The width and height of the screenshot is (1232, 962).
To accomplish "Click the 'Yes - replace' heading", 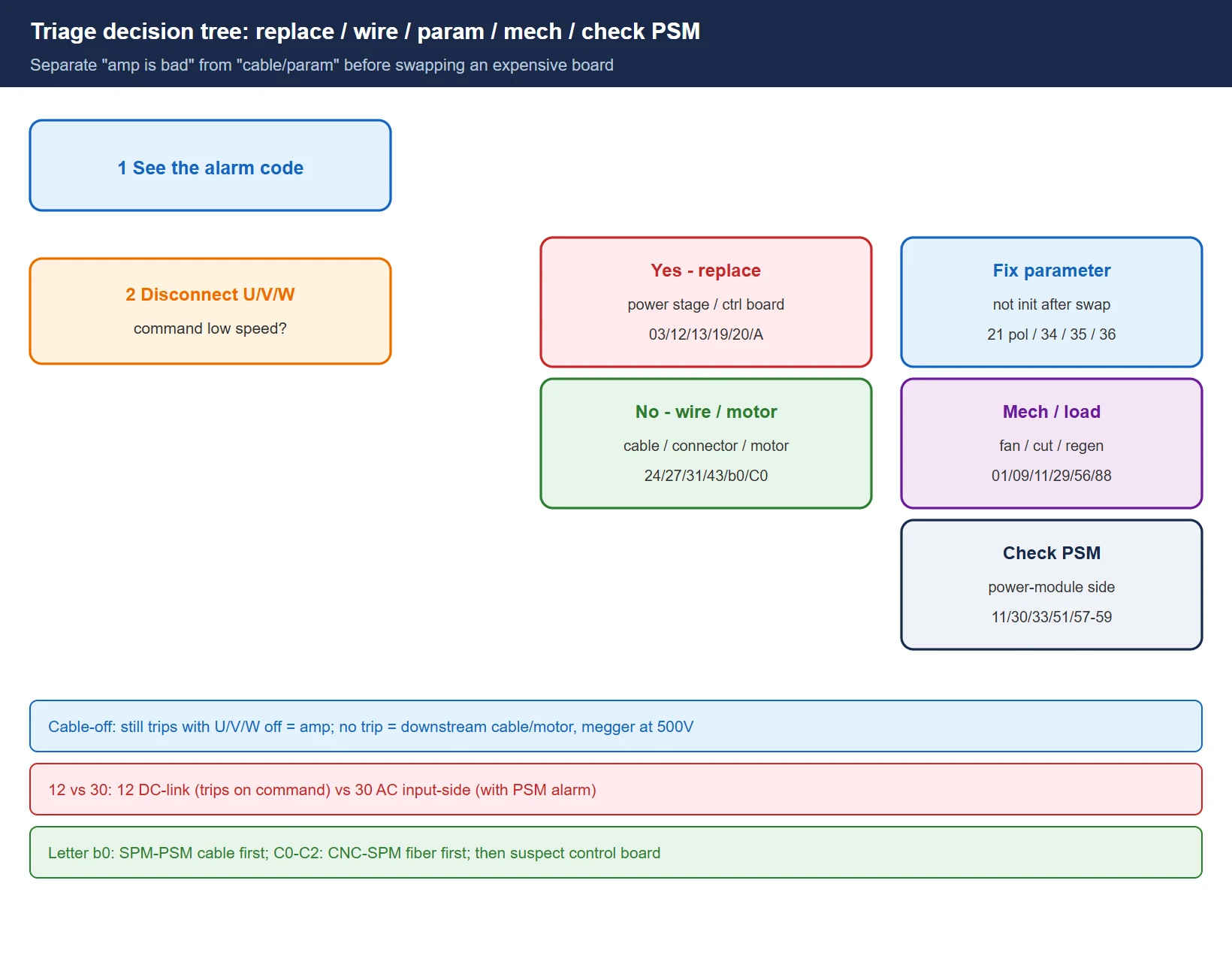I will [706, 271].
